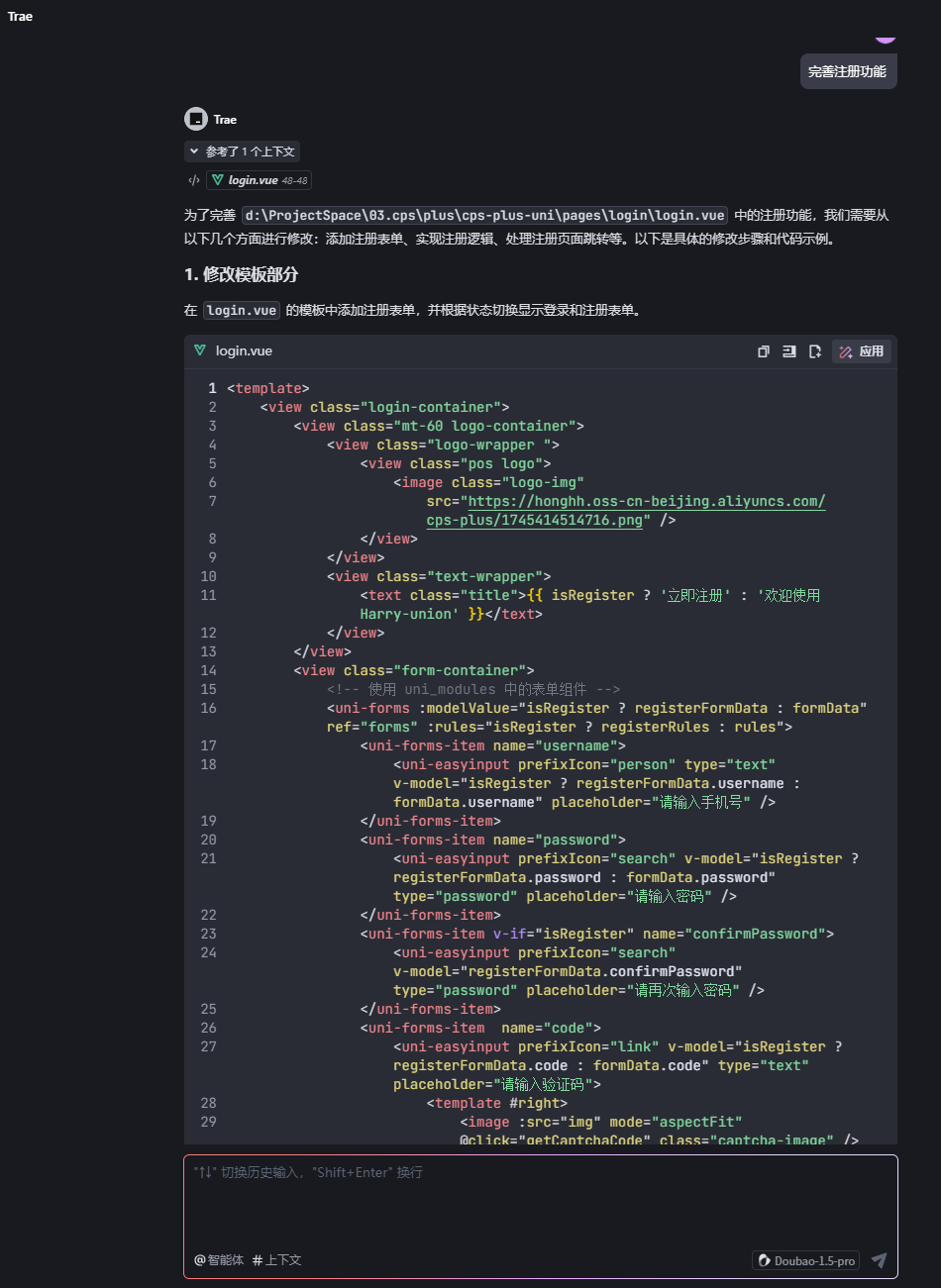Click the Vue icon beside the code block's login.vue title

200,350
